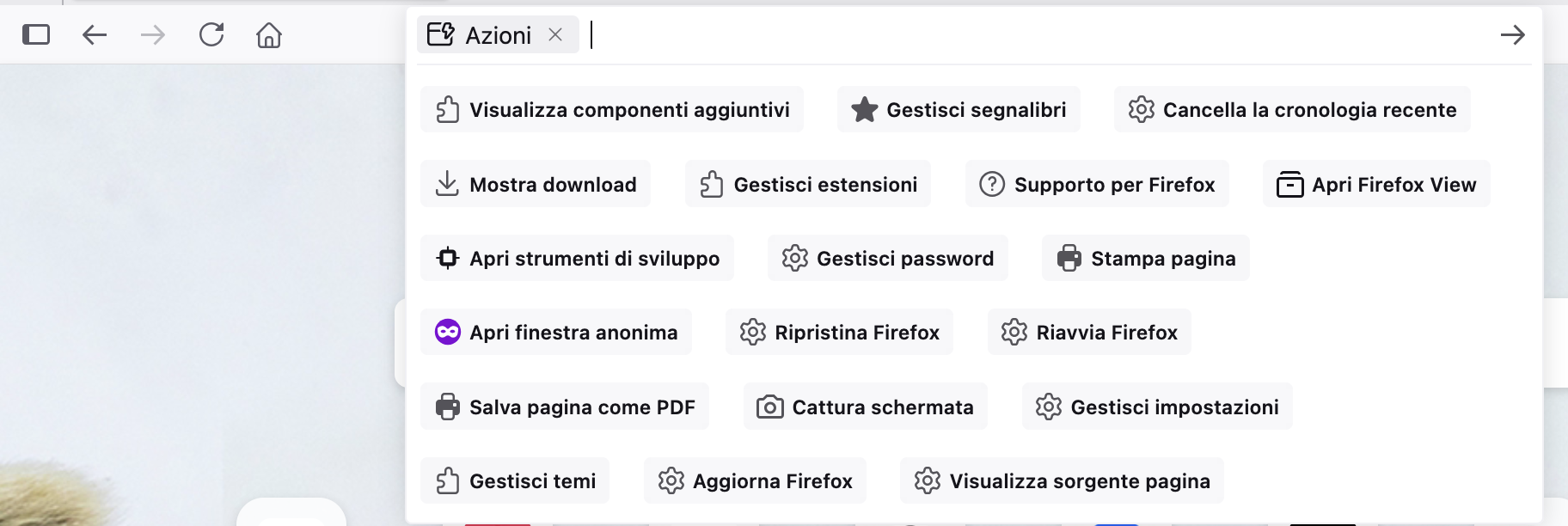Click Supporto per Firefox question icon
The height and width of the screenshot is (526, 1568).
pos(992,184)
